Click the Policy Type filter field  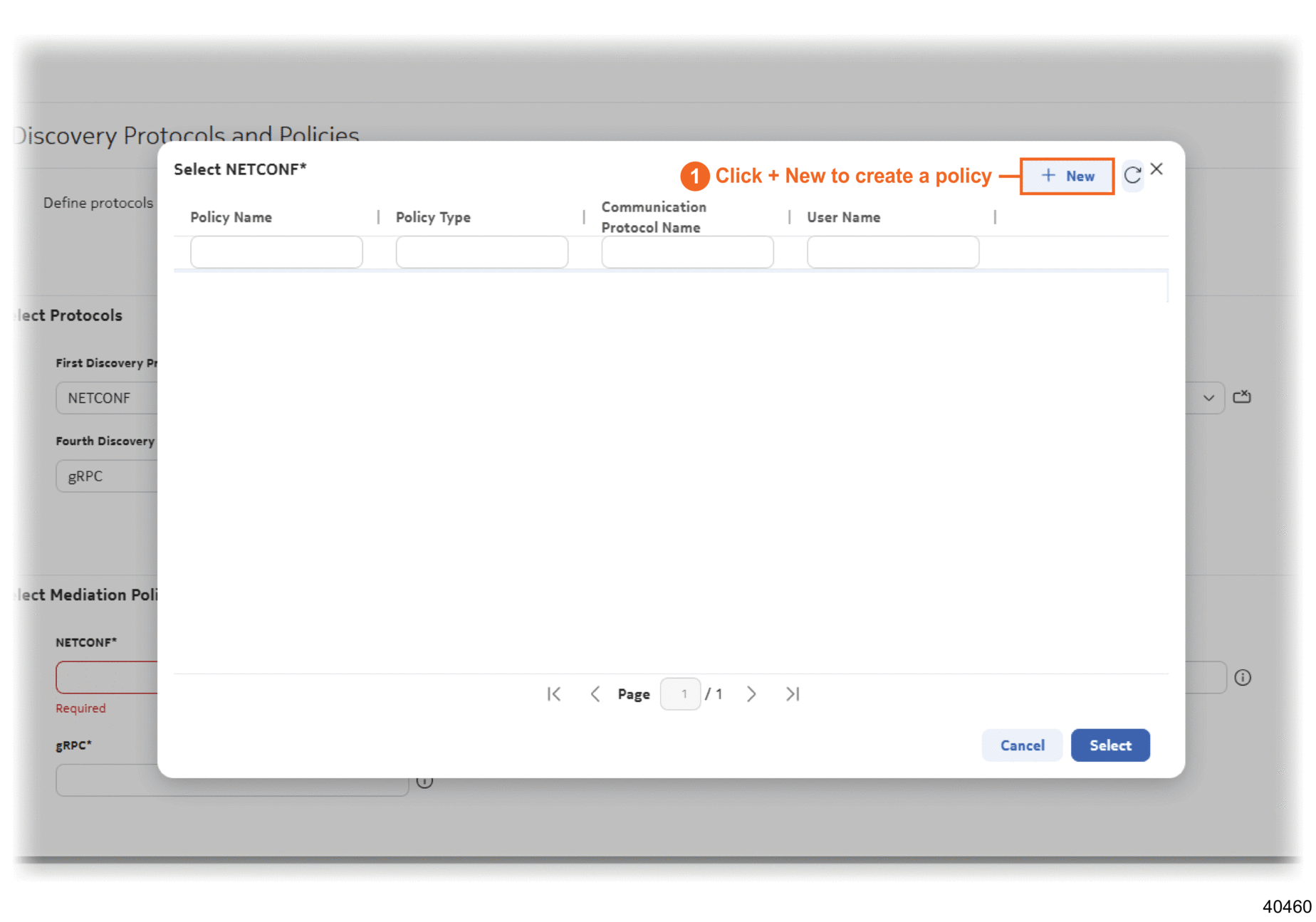tap(481, 252)
